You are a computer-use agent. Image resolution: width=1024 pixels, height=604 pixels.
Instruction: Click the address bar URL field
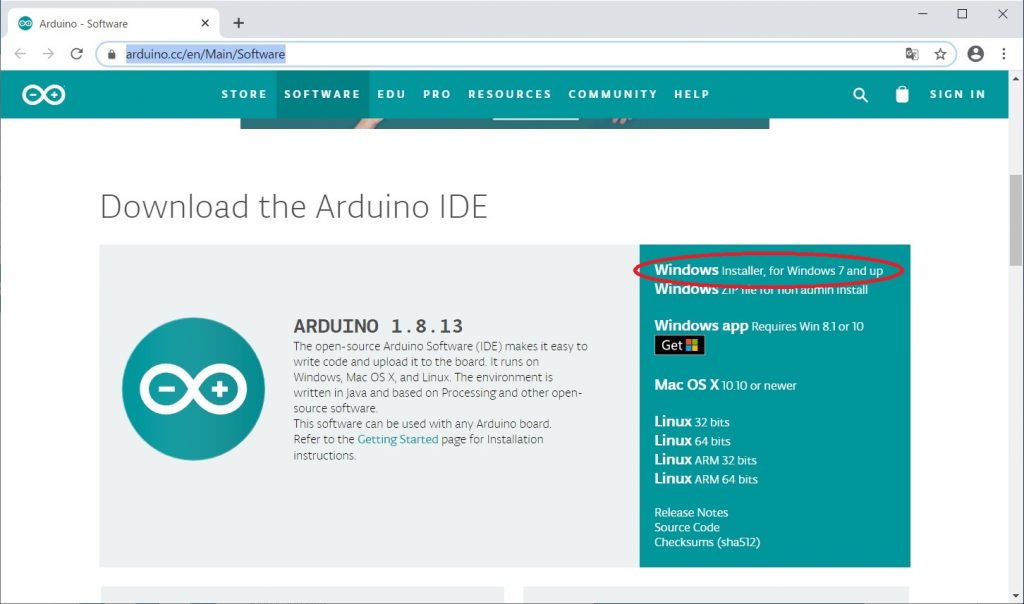(x=500, y=54)
